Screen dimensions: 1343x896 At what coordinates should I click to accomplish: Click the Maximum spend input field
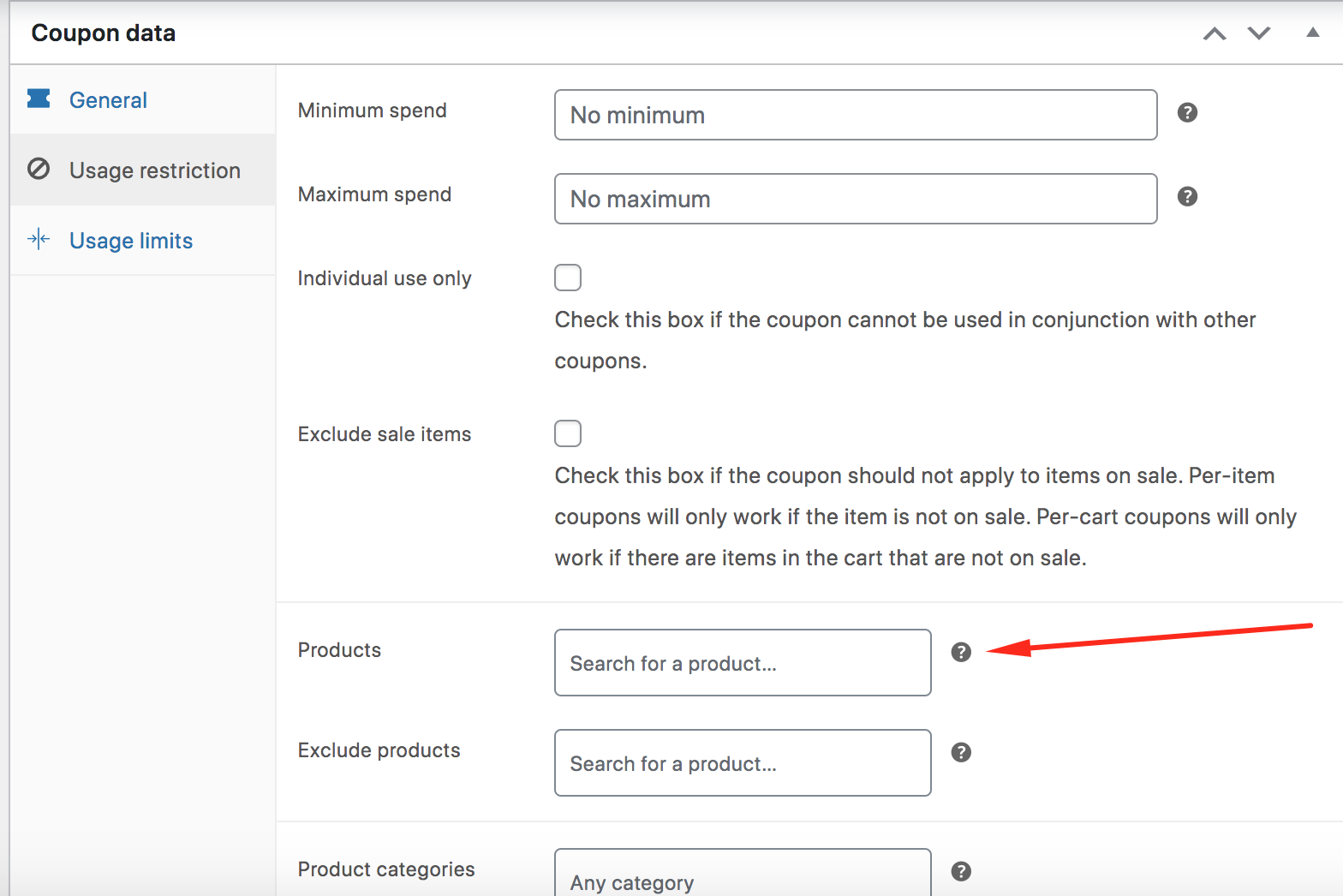[856, 199]
